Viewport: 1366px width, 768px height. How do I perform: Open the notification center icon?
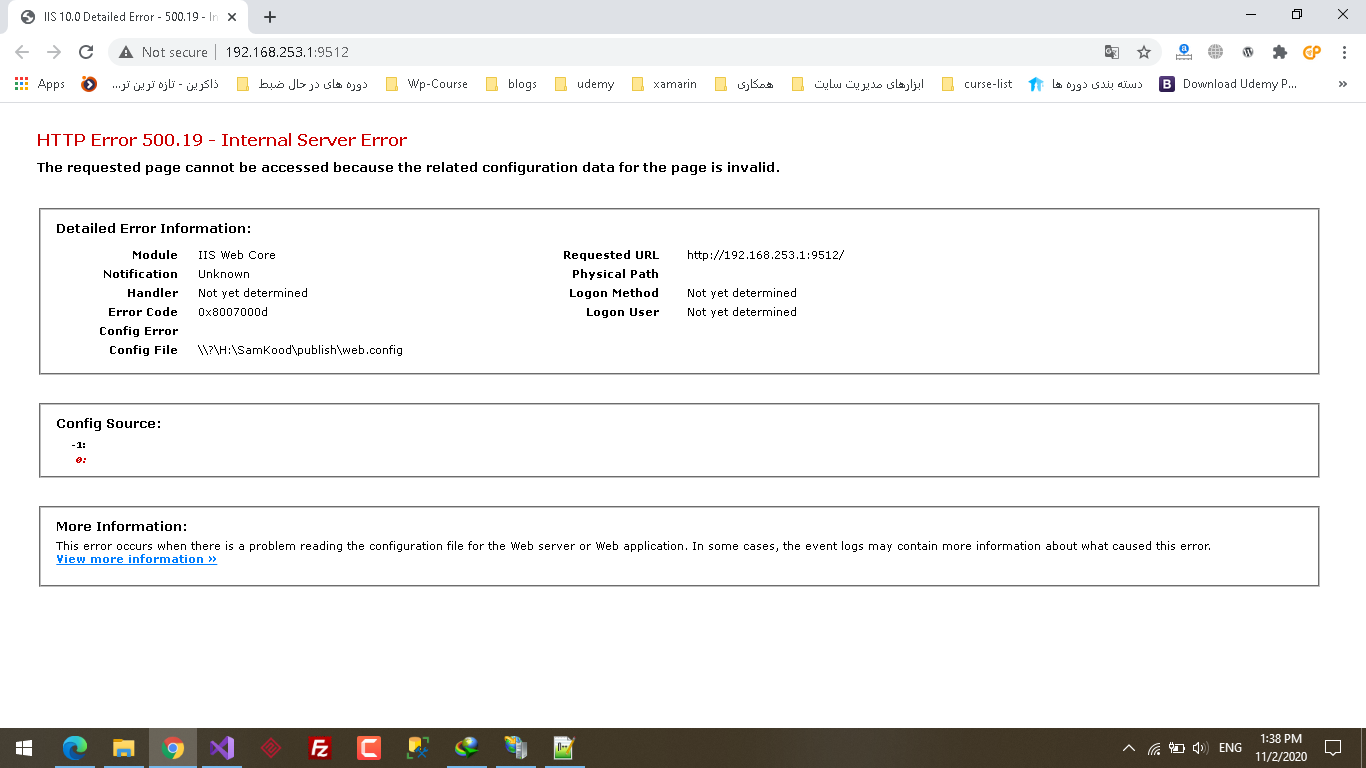[1333, 748]
